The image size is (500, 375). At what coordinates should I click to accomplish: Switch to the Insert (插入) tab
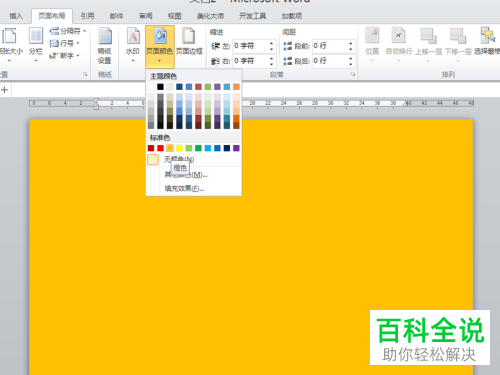click(16, 16)
